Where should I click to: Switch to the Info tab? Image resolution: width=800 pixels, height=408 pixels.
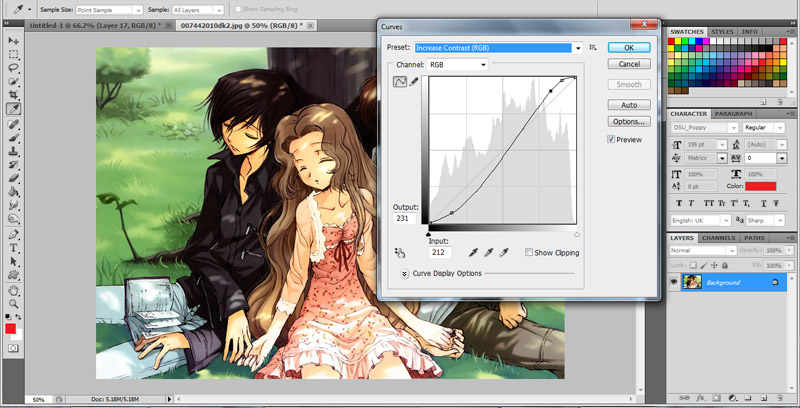pyautogui.click(x=749, y=32)
